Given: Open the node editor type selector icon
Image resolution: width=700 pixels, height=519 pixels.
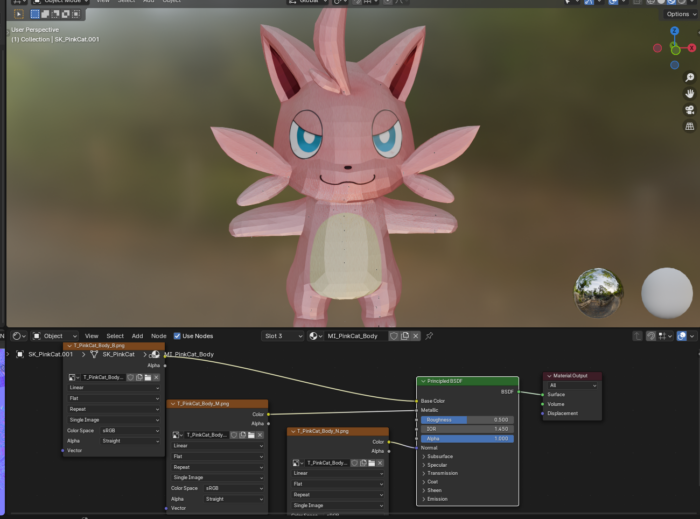Looking at the screenshot, I should pos(19,336).
